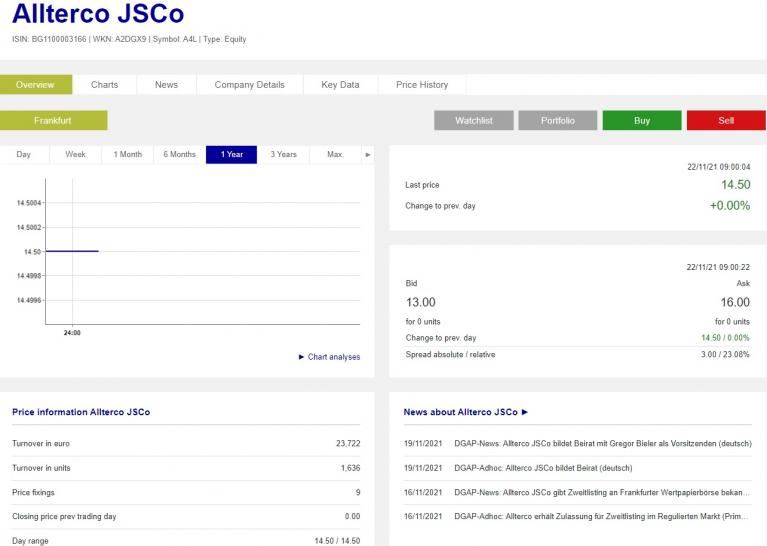Image resolution: width=767 pixels, height=546 pixels.
Task: Go to Company Details tab
Action: click(x=249, y=85)
